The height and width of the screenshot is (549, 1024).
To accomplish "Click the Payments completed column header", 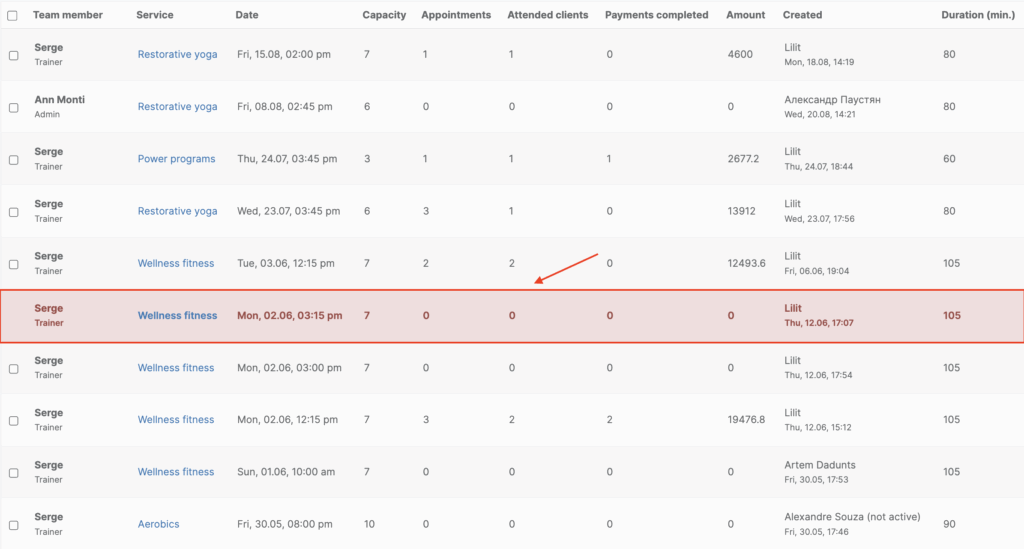I will [x=656, y=15].
